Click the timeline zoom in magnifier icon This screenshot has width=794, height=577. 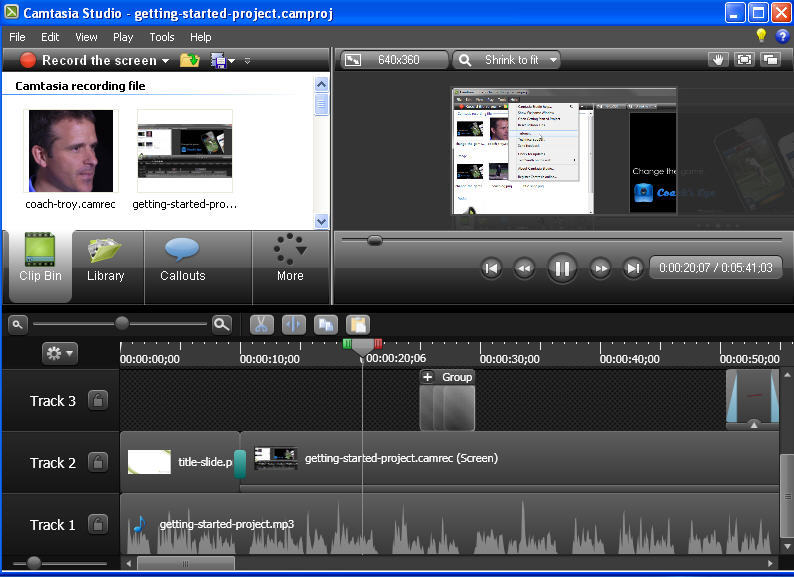[x=222, y=324]
